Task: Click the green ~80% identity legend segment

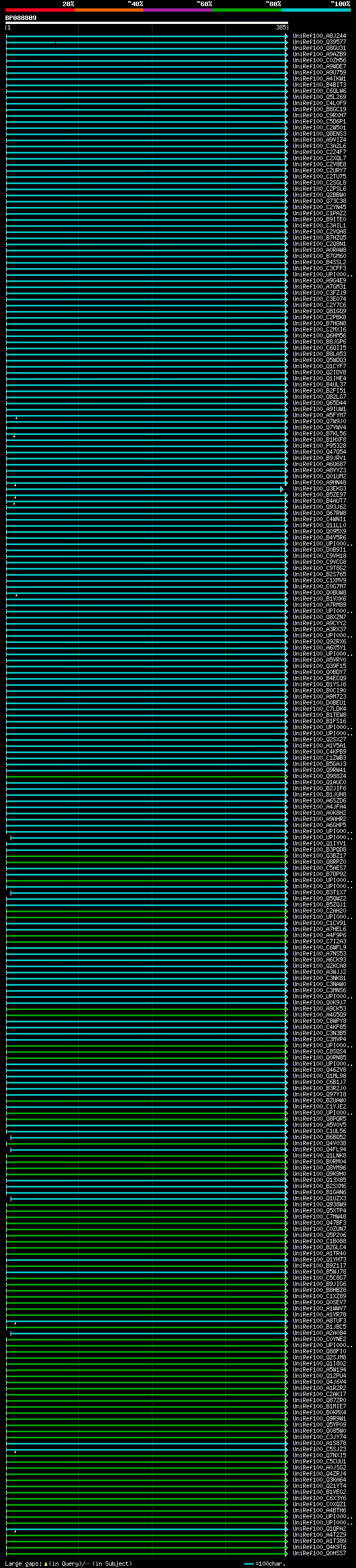Action: click(x=246, y=10)
